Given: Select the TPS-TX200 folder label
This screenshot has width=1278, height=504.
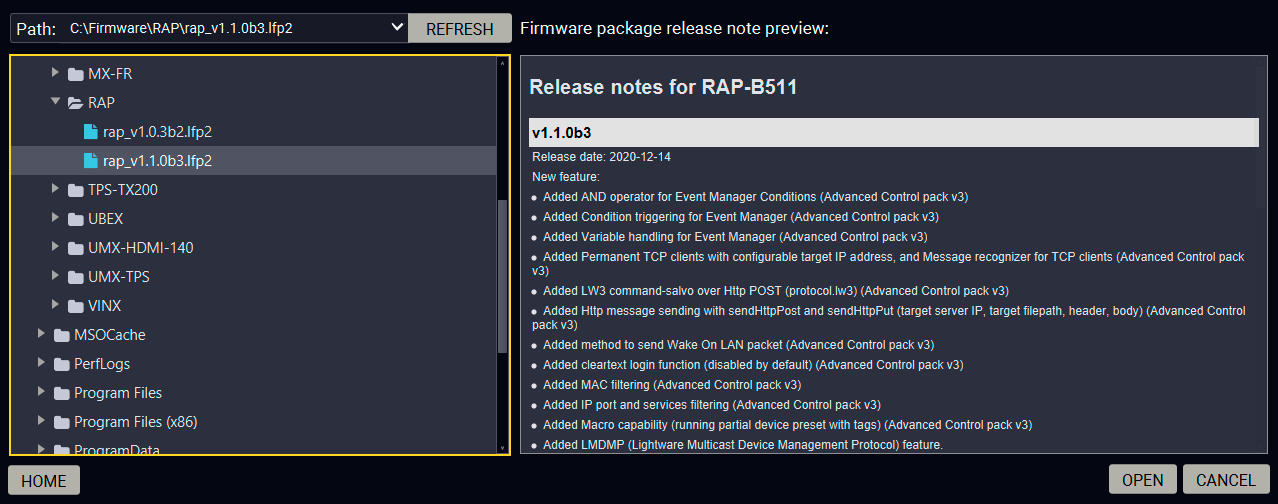Looking at the screenshot, I should 123,190.
